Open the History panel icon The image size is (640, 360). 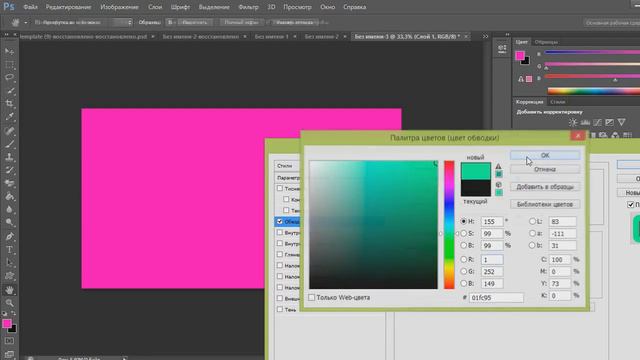pos(502,49)
